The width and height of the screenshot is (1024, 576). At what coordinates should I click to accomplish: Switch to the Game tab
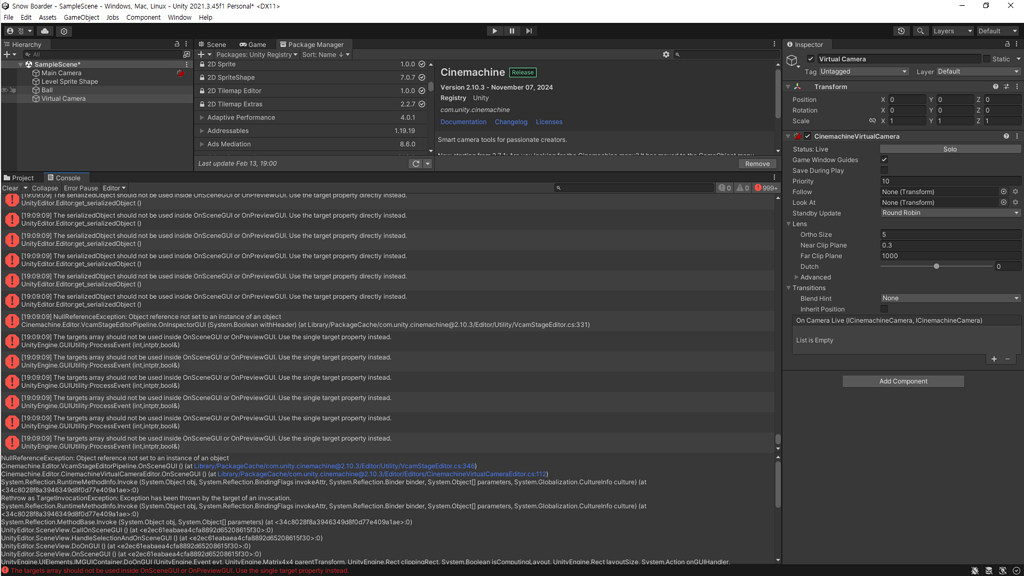click(x=253, y=44)
